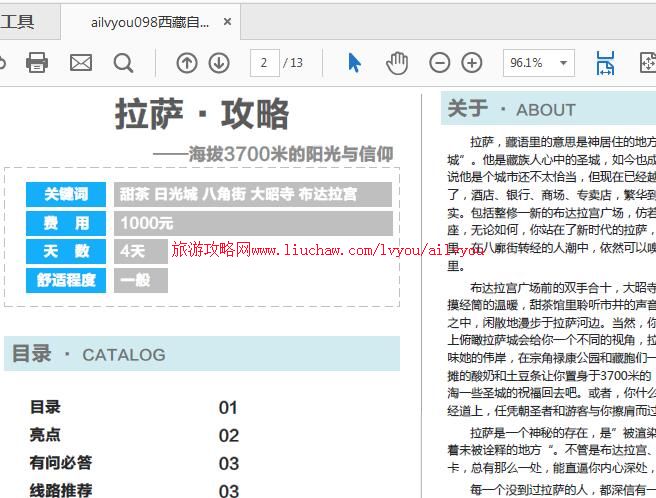Click the 拉萨·攻略 page title

pyautogui.click(x=202, y=114)
